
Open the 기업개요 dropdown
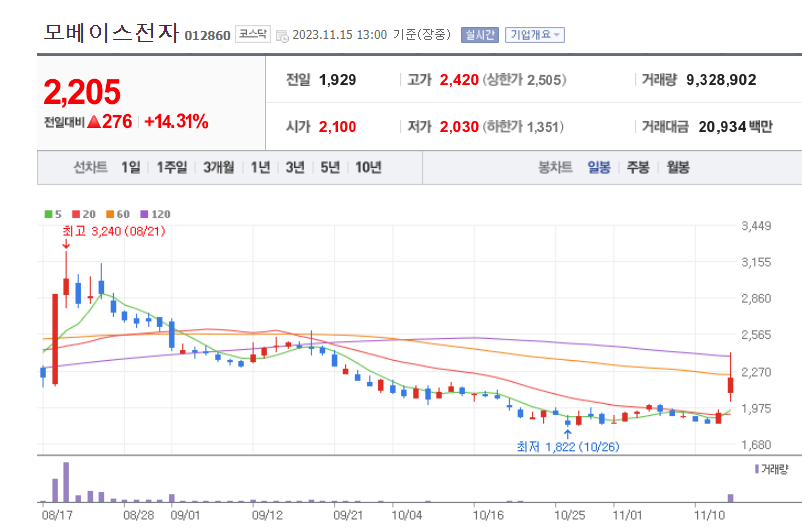point(534,35)
